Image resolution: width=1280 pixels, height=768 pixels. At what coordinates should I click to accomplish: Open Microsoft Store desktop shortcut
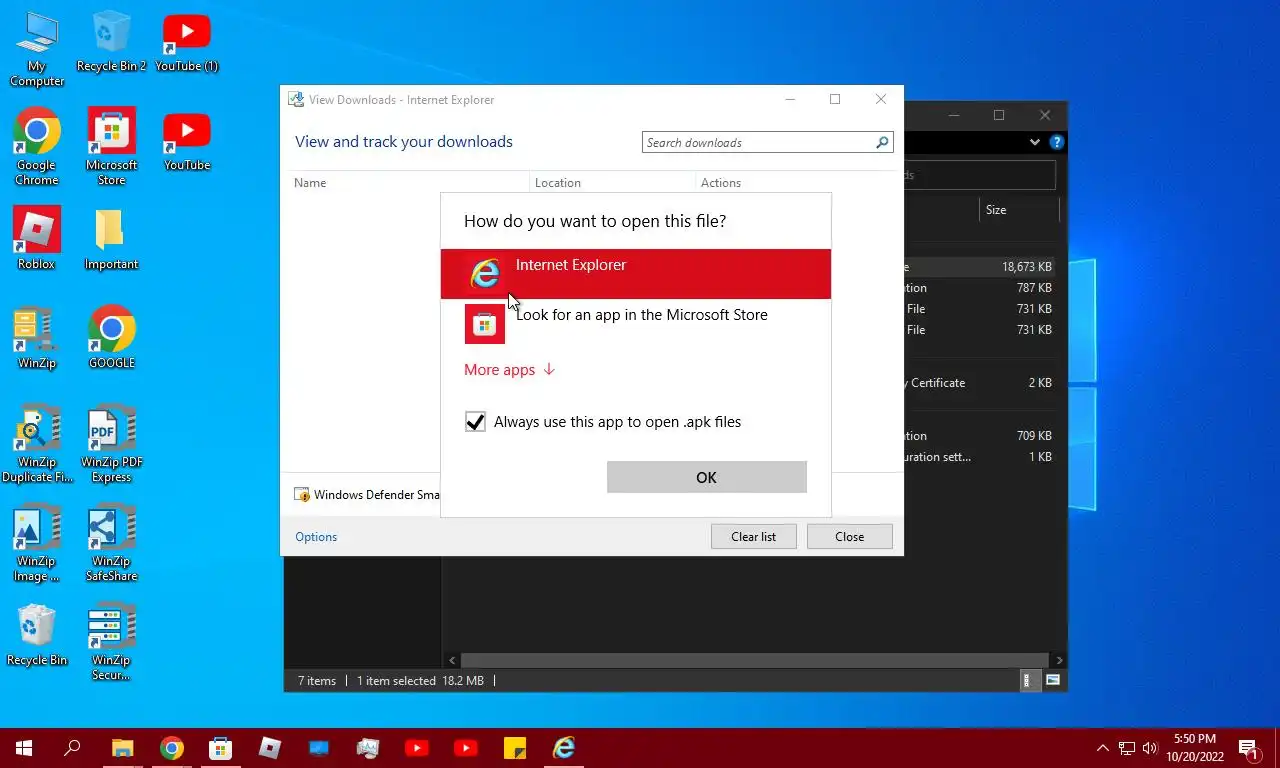[111, 147]
